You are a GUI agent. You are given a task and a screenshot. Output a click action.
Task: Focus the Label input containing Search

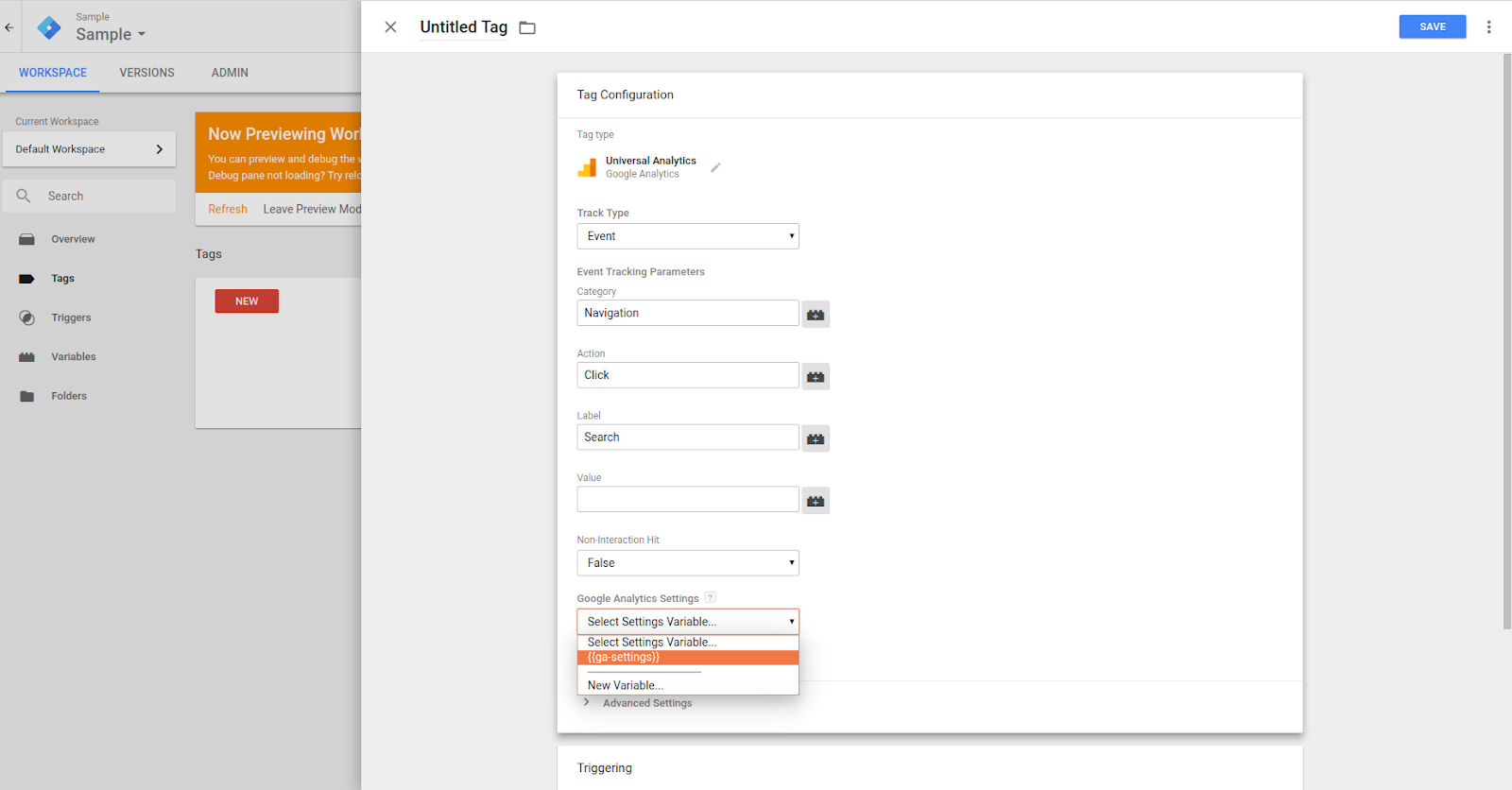[688, 438]
